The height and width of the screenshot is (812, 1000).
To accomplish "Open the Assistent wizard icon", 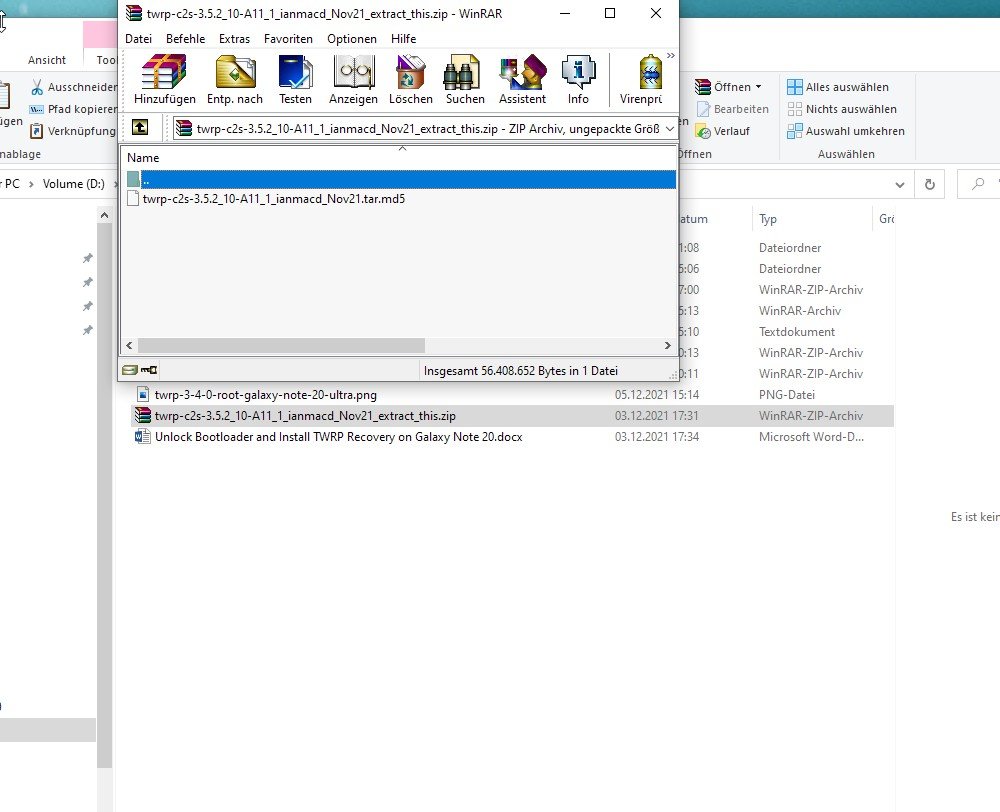I will [x=522, y=80].
